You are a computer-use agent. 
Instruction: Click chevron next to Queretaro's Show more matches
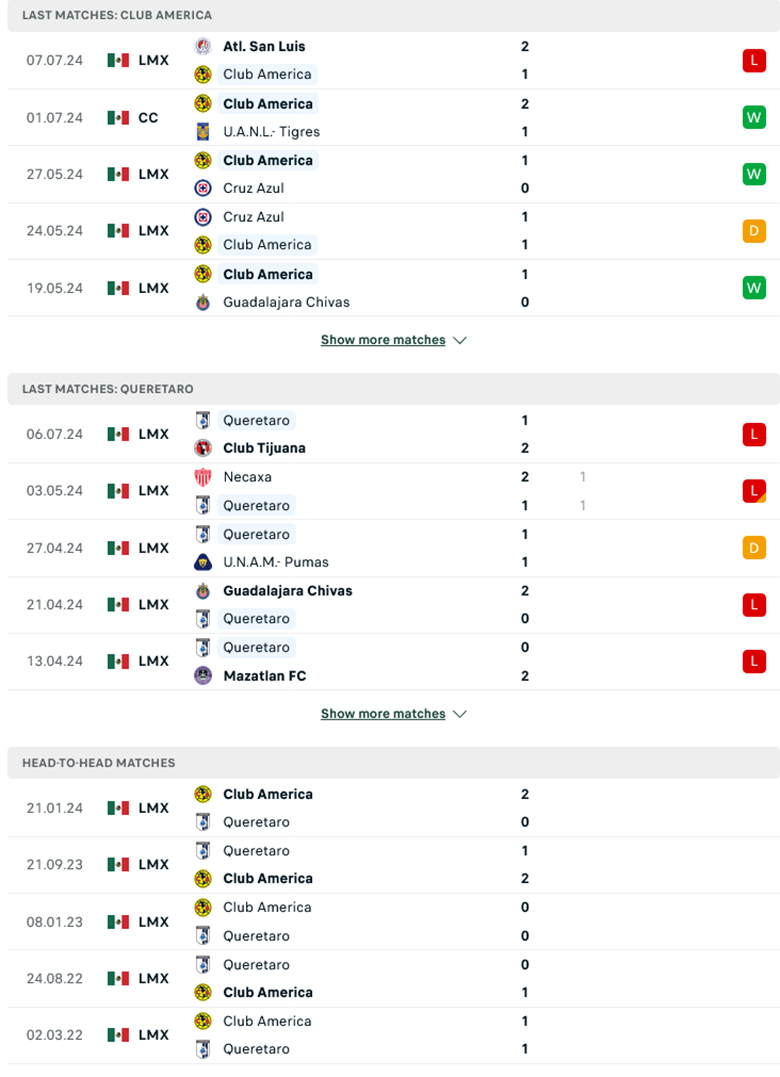460,714
